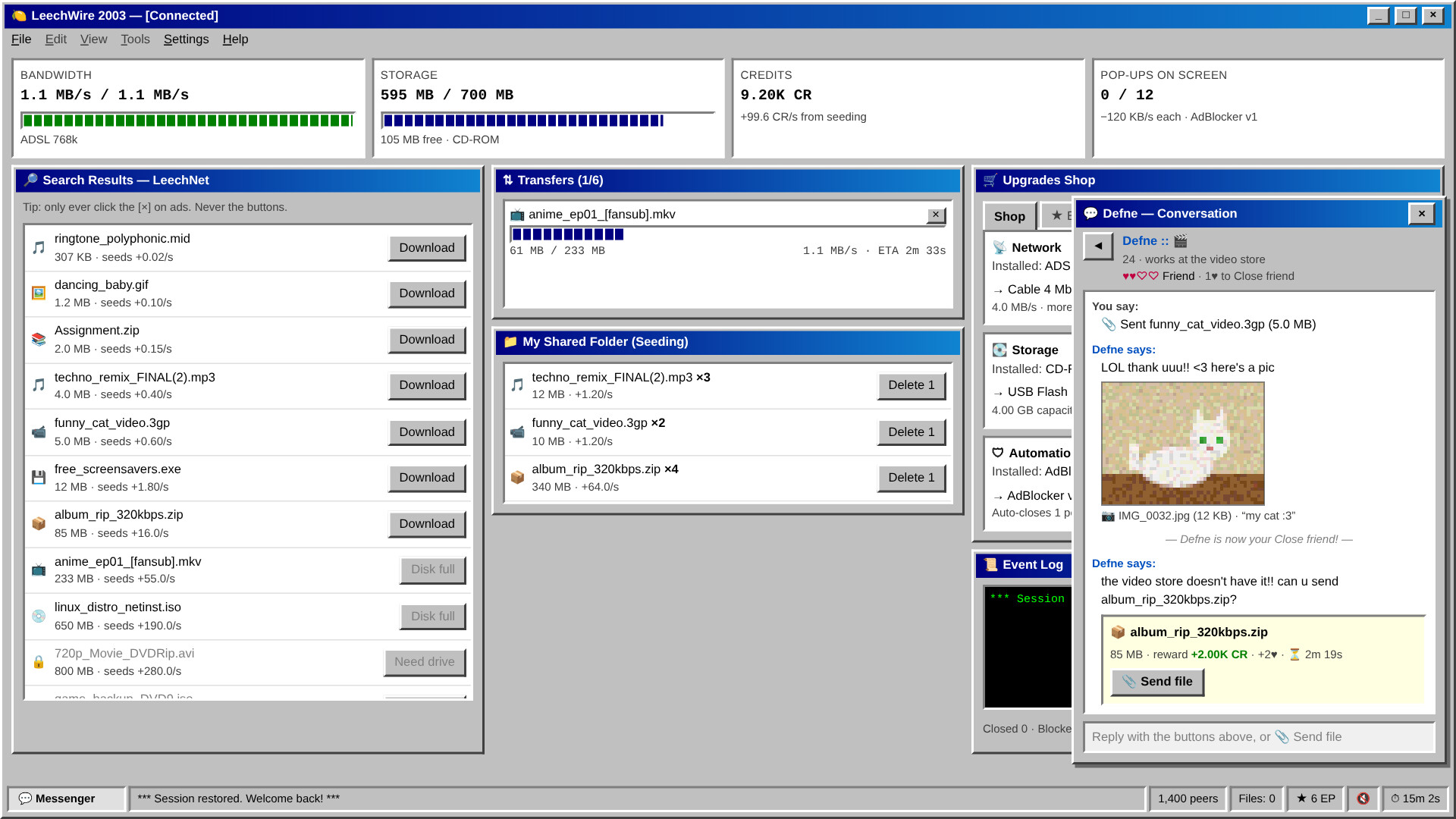Click the Storage disk icon in Upgrades Shop

(x=999, y=350)
